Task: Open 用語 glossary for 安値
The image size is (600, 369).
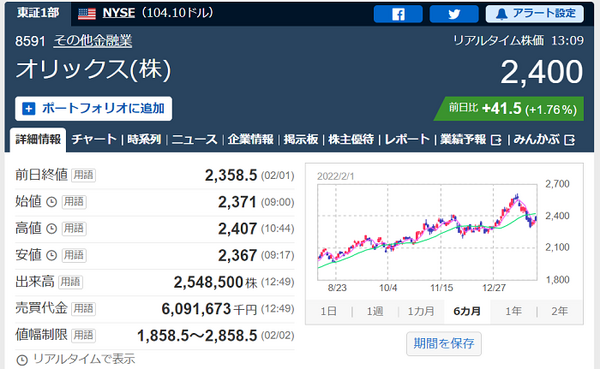Action: coord(73,255)
